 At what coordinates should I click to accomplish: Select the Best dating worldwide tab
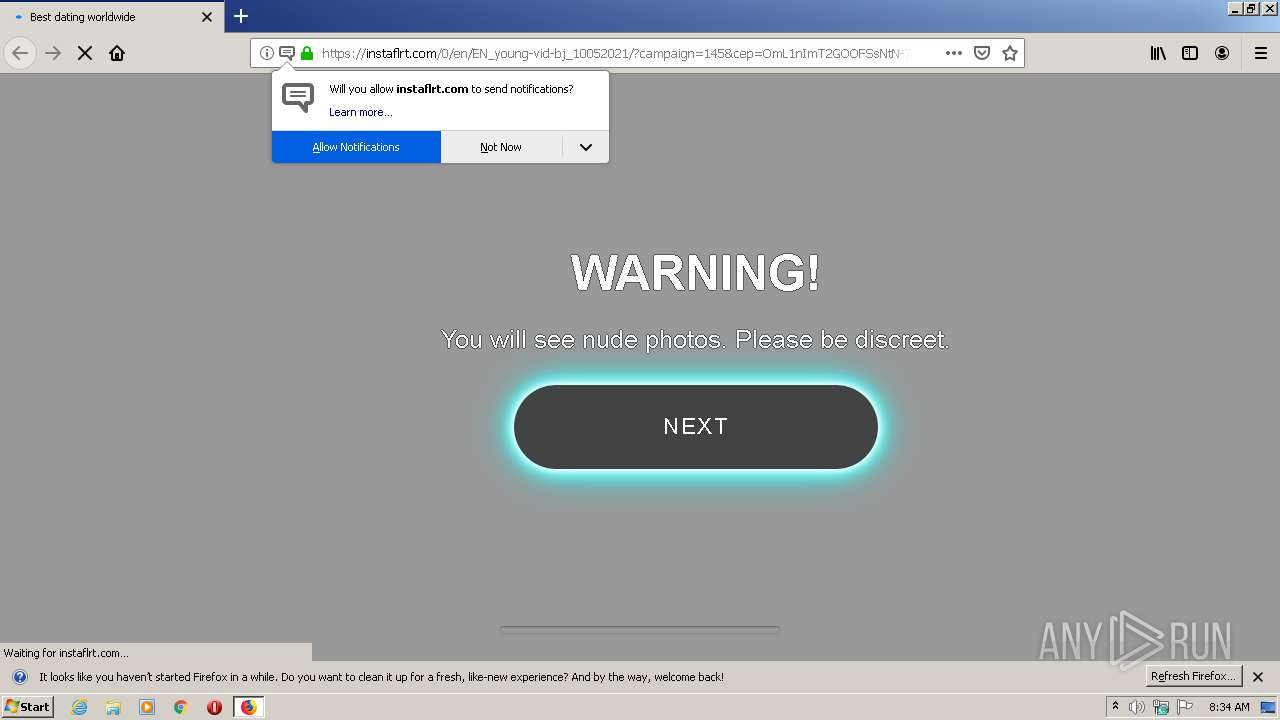pyautogui.click(x=112, y=17)
